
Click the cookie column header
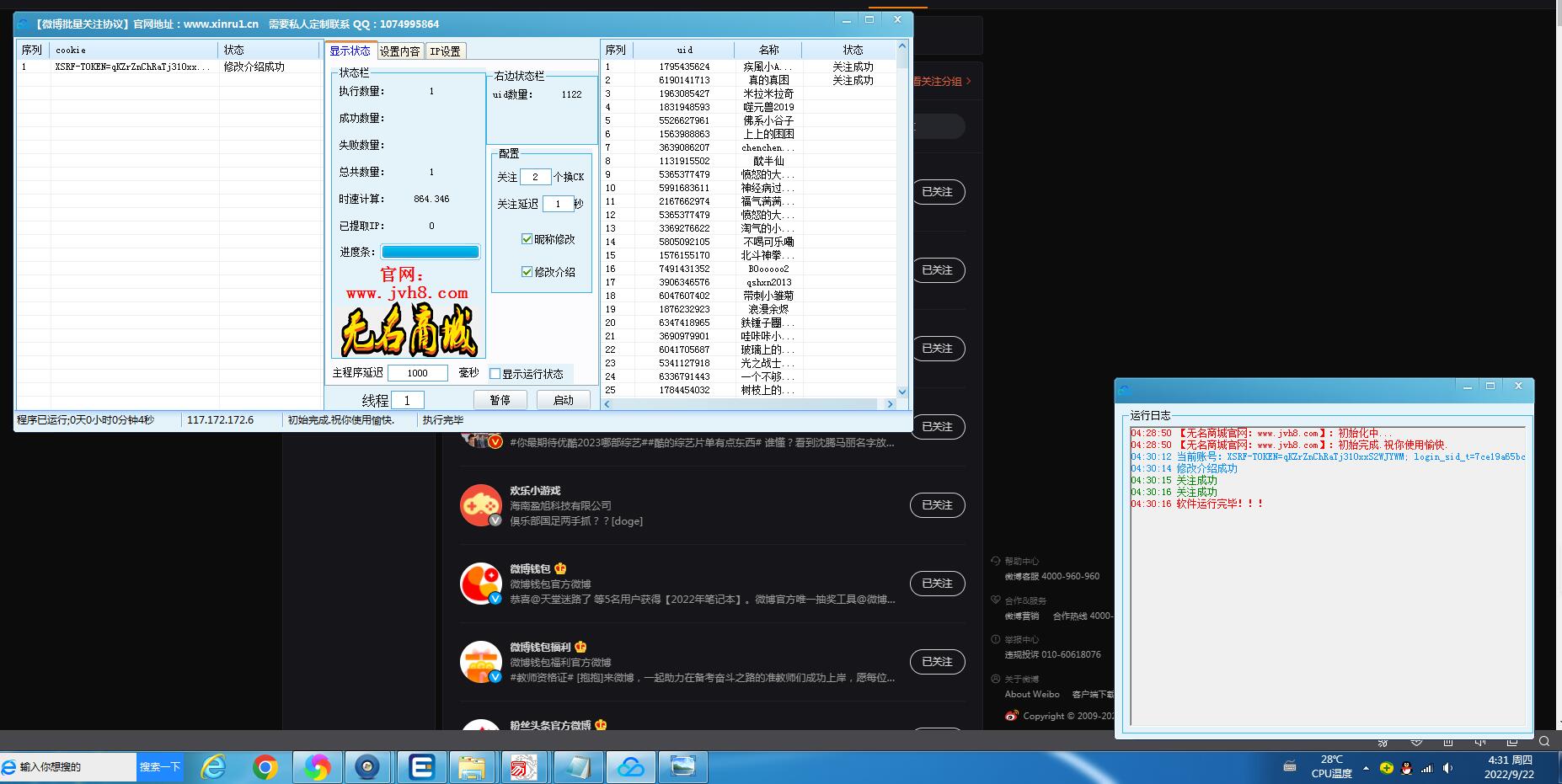coord(135,50)
